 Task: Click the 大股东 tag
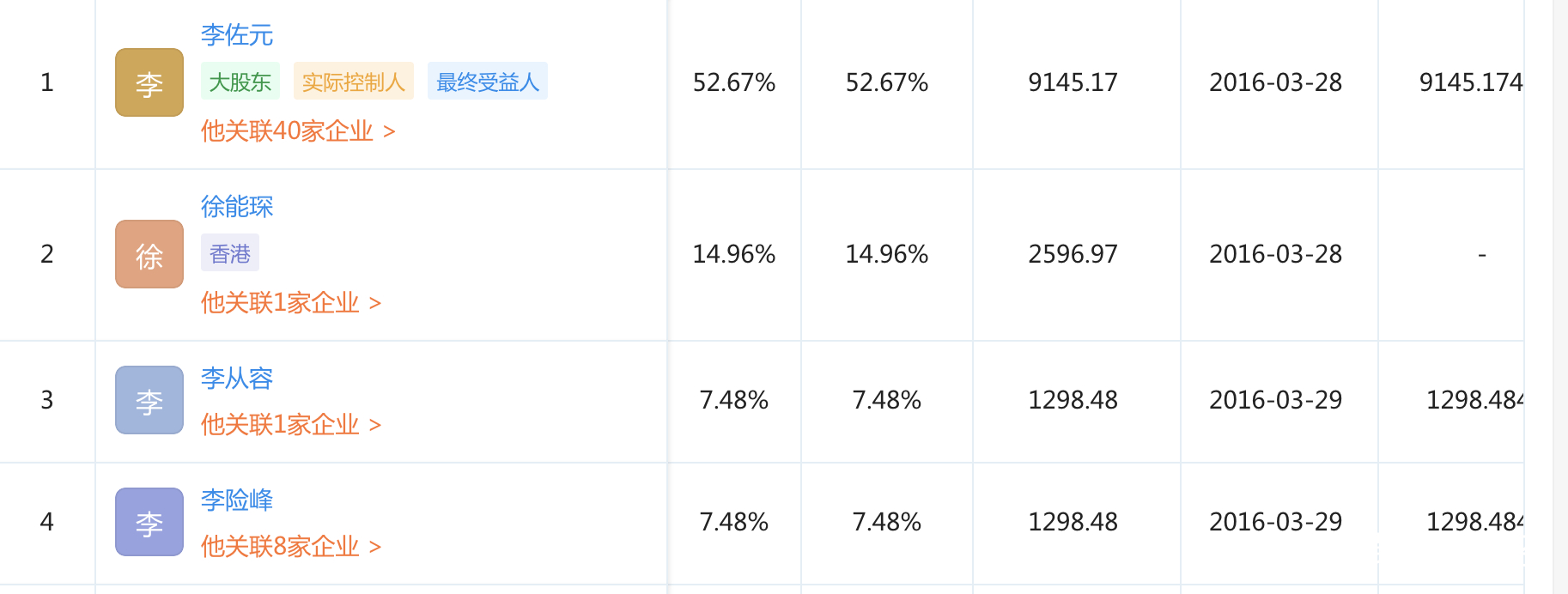(x=240, y=82)
